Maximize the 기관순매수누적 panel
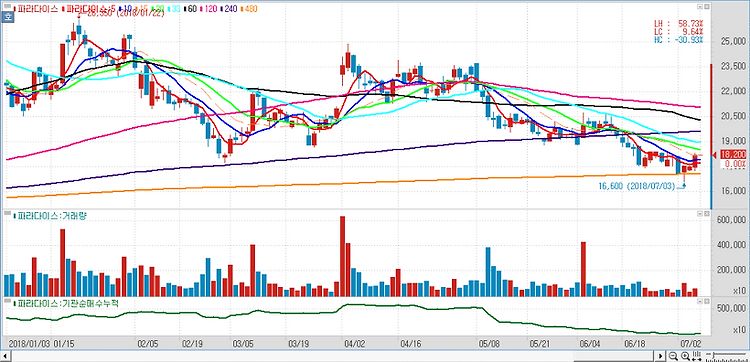Image resolution: width=750 pixels, height=362 pixels. 706,302
